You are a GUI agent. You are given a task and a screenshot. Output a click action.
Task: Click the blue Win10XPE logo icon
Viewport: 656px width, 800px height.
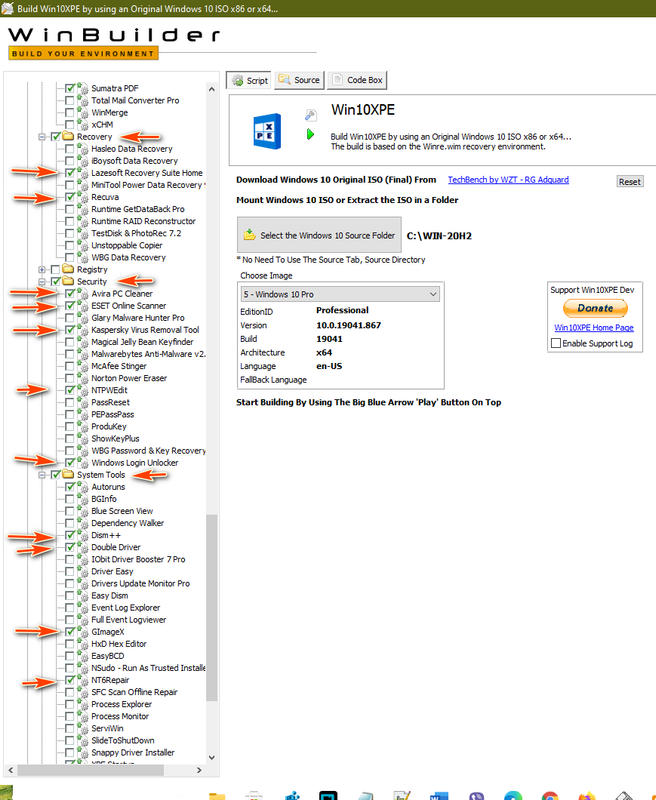(x=267, y=131)
